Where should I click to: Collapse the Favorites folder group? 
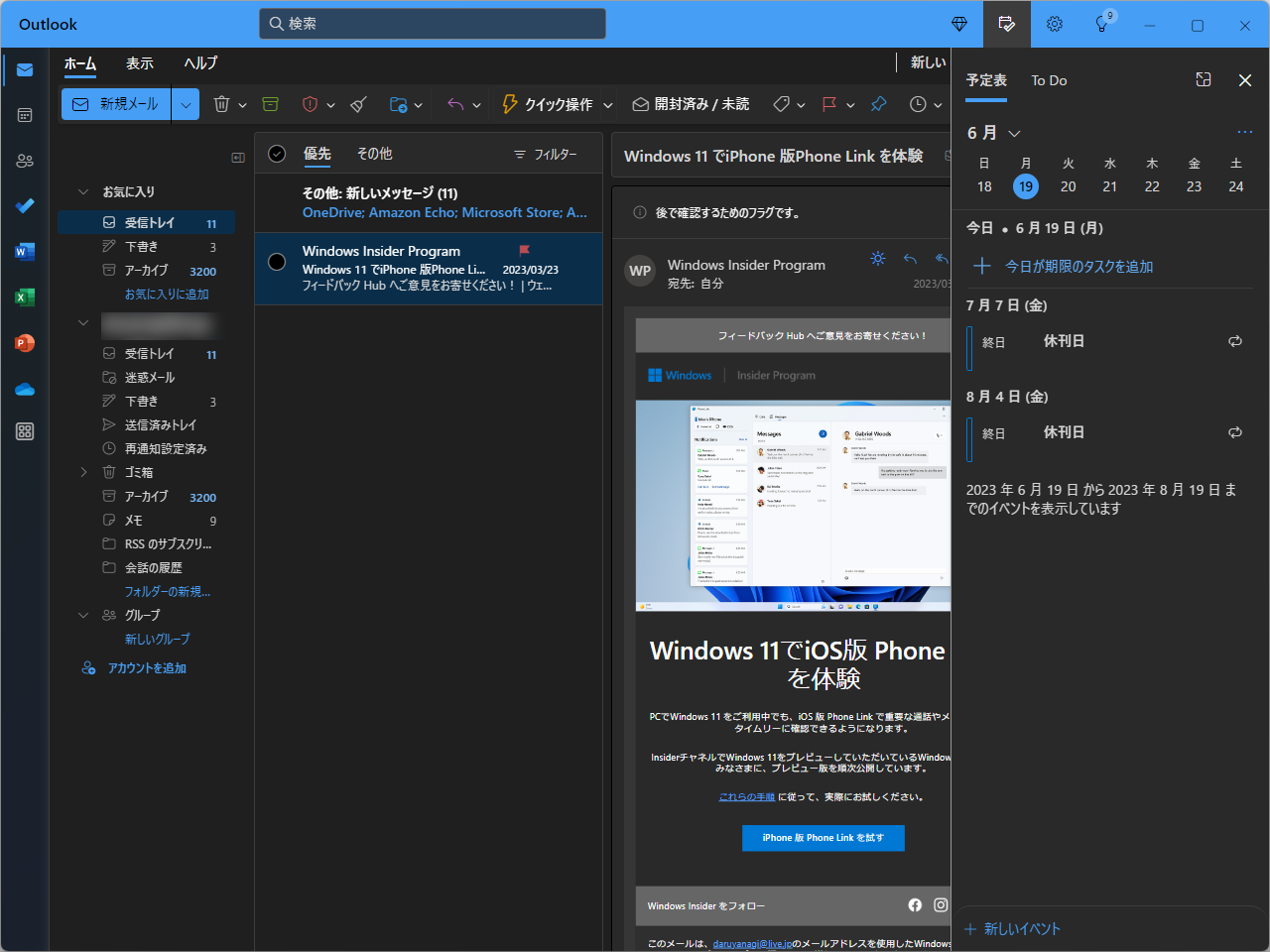[x=83, y=191]
